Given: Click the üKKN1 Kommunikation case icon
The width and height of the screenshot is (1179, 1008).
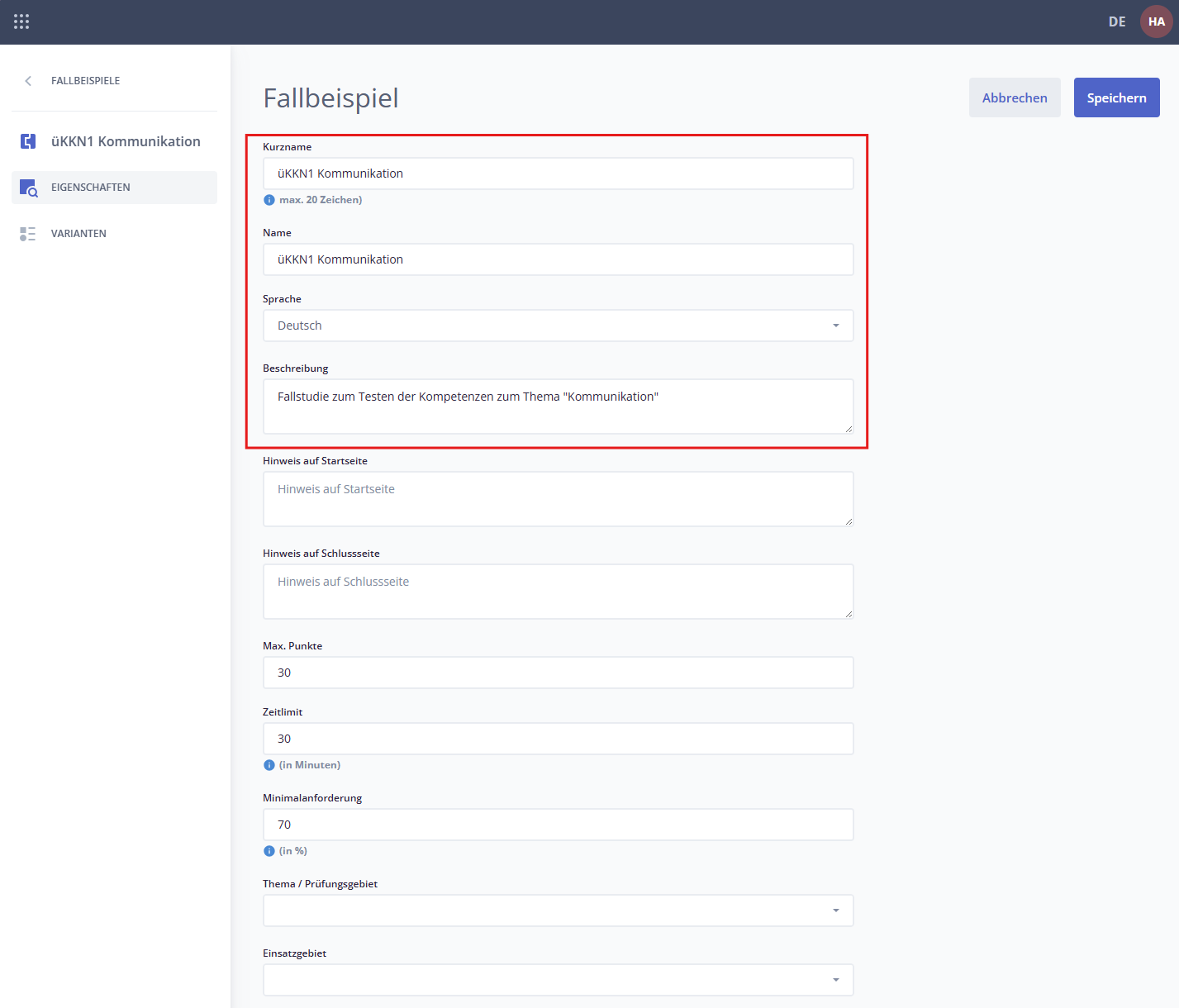Looking at the screenshot, I should pos(28,141).
